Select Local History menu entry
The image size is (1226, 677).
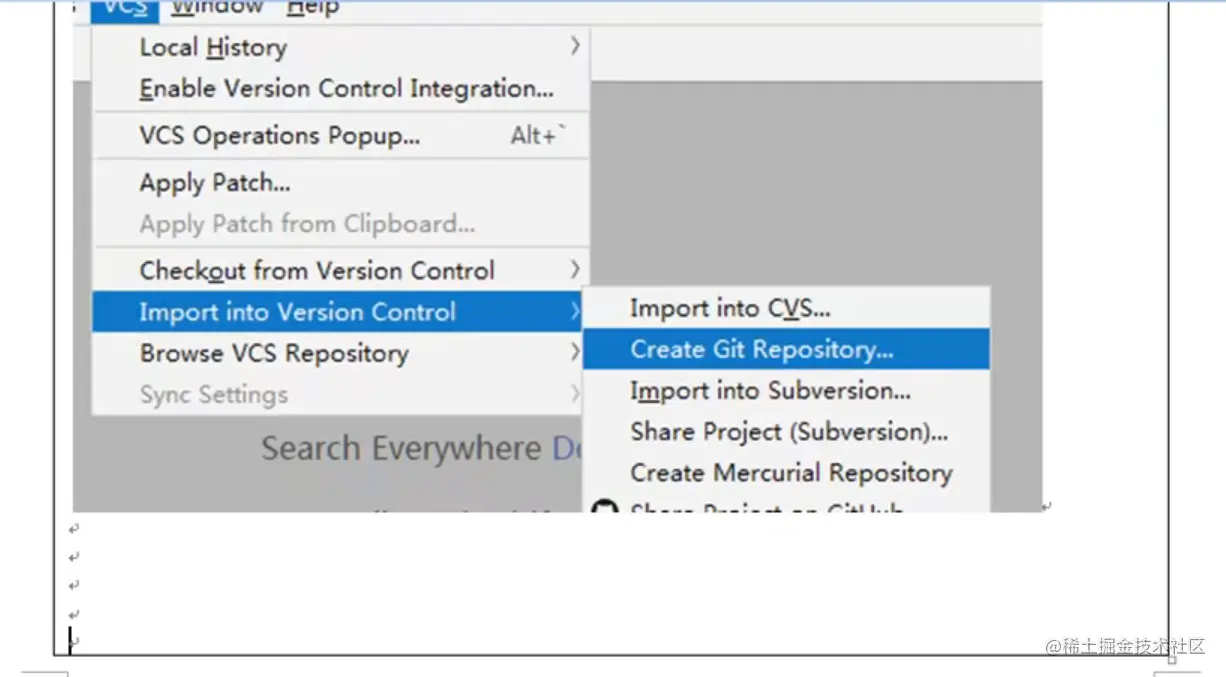coord(213,47)
